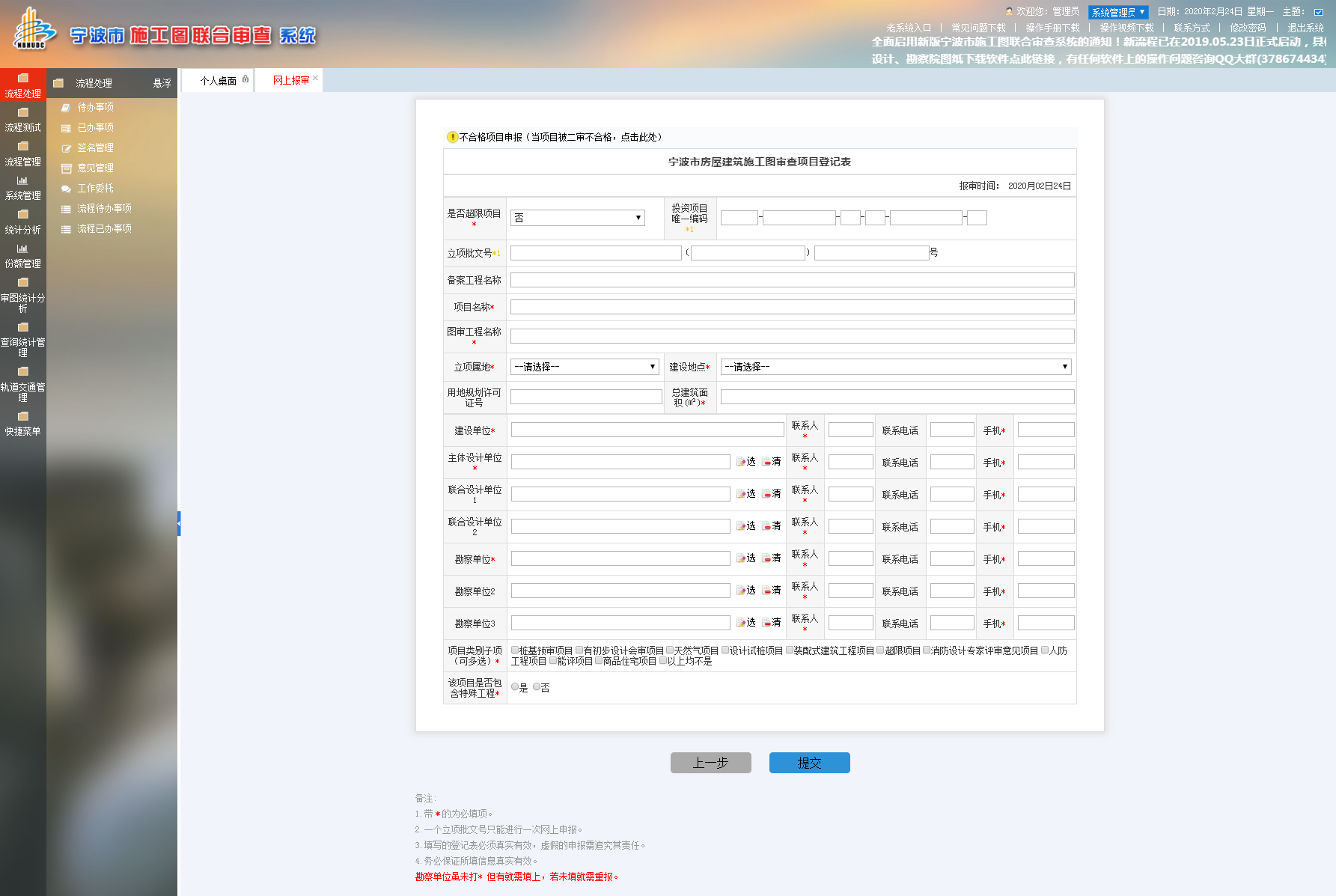Click the yellow warning icon for 不合格项目申报
Viewport: 1336px width, 896px height.
452,137
